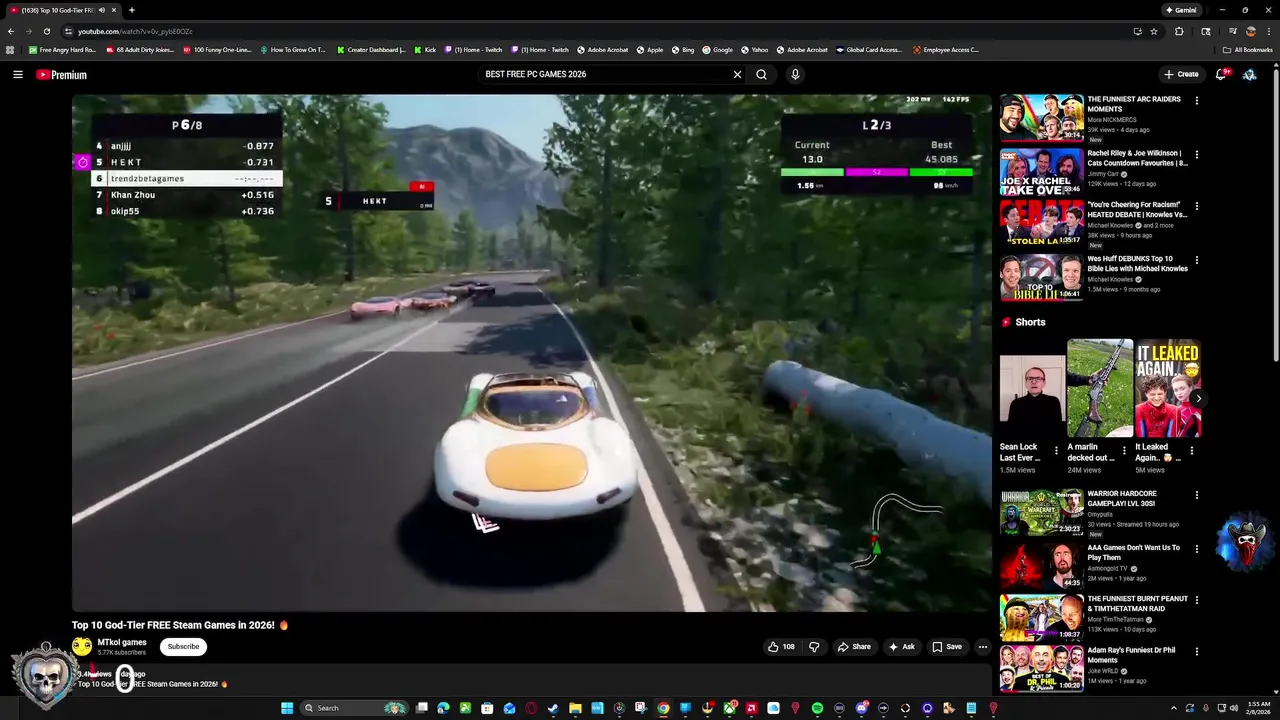Open Funniest Burnt Peanut video thumbnail

tap(1041, 617)
